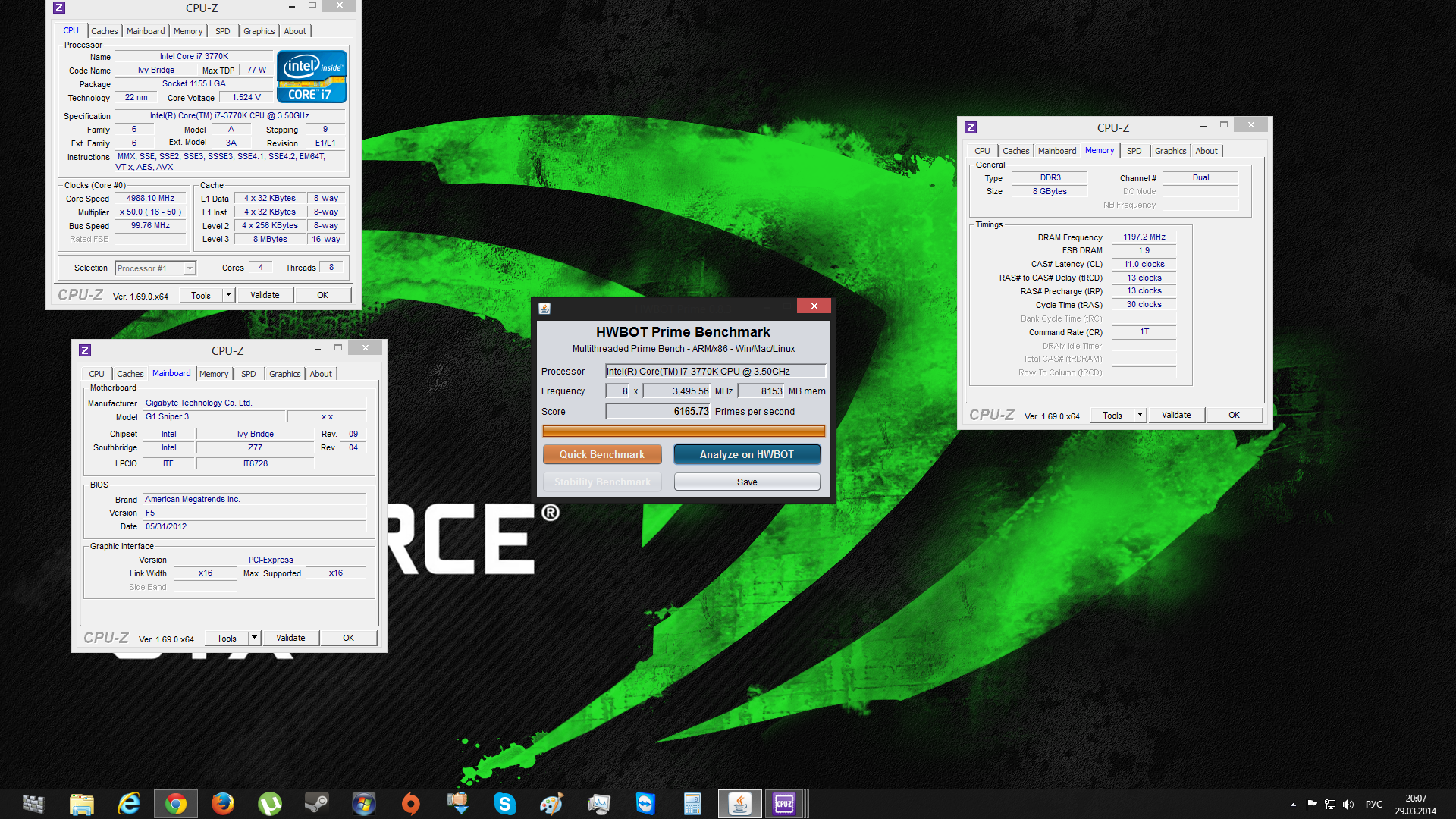The image size is (1456, 819).
Task: Open the performance monitor icon in the taskbar
Action: tap(599, 804)
